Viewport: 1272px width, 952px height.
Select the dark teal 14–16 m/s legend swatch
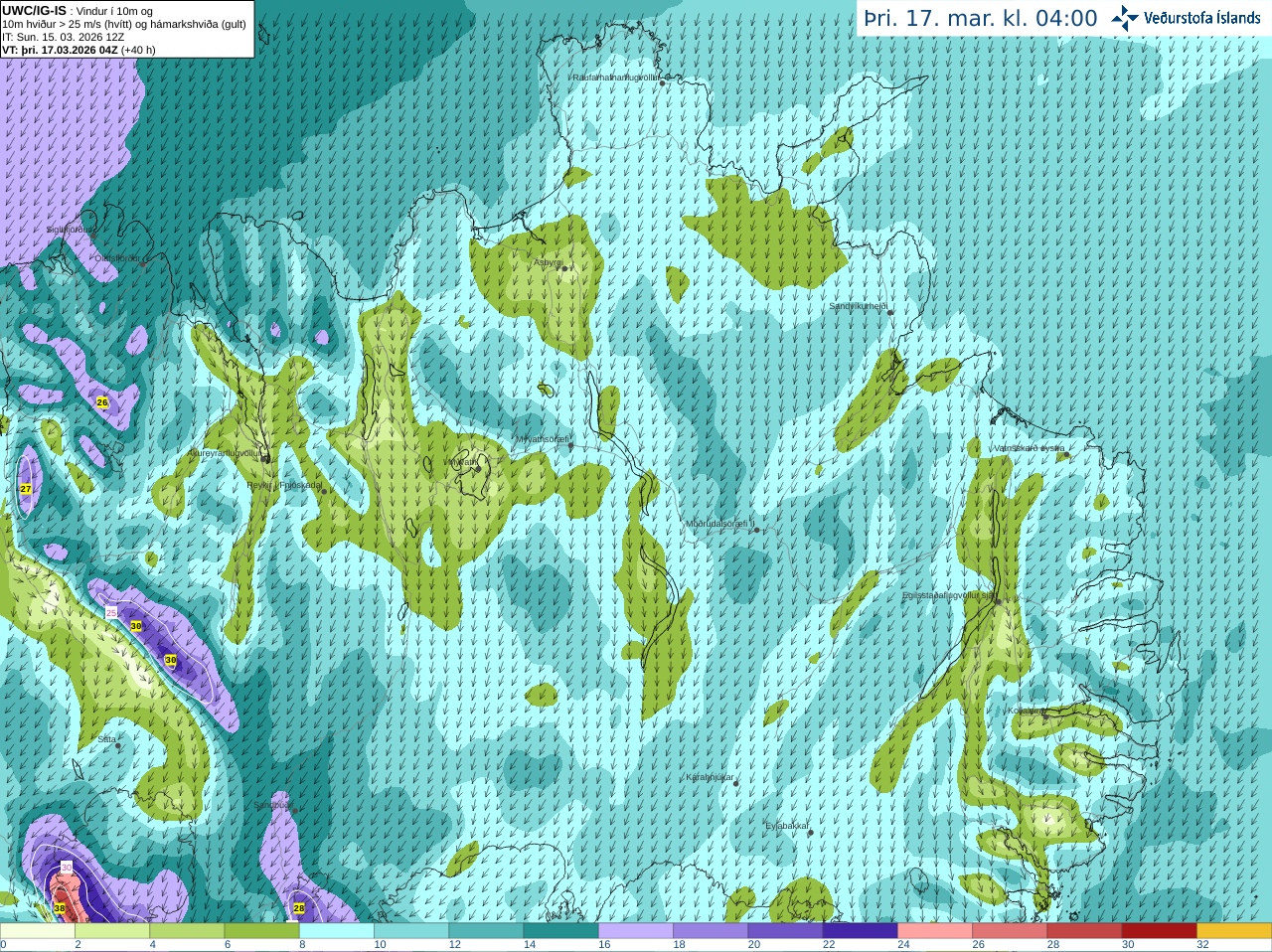click(560, 931)
